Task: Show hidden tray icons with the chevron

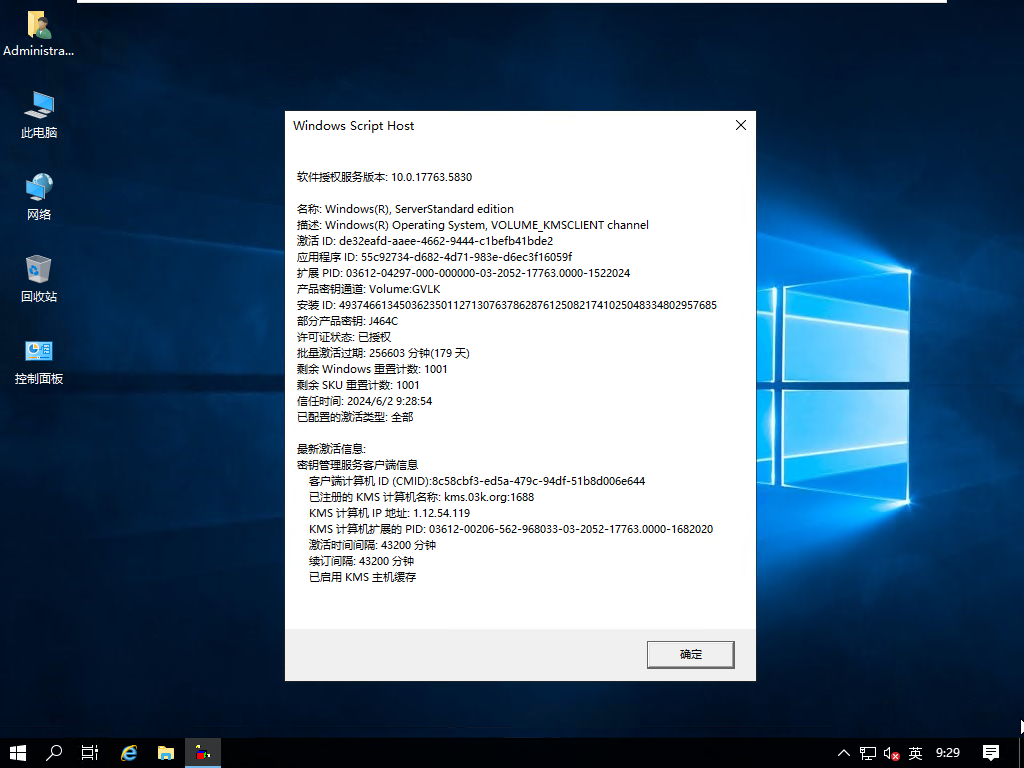Action: click(843, 753)
